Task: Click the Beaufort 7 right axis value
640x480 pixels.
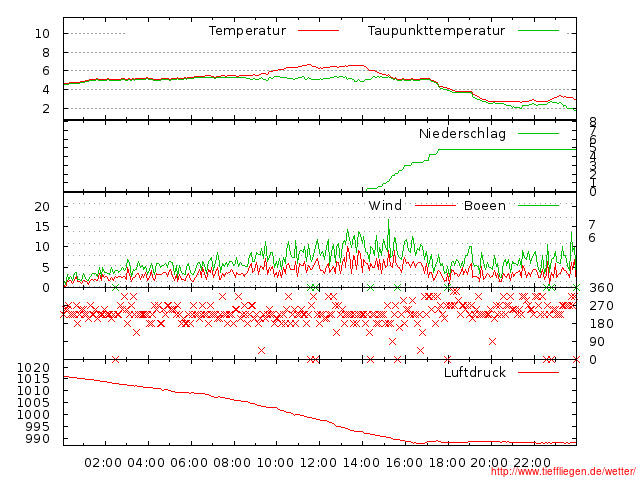Action: coord(592,224)
